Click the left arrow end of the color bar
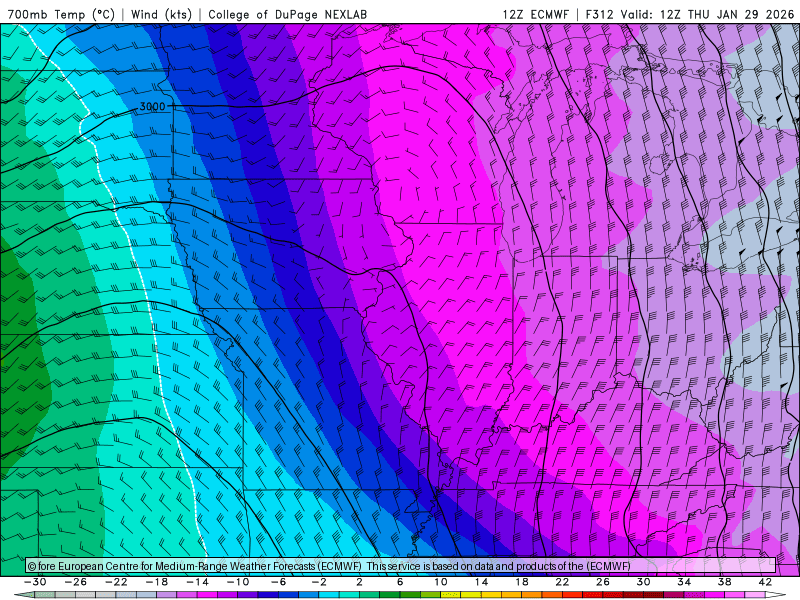Viewport: 800px width, 600px height. [24, 595]
